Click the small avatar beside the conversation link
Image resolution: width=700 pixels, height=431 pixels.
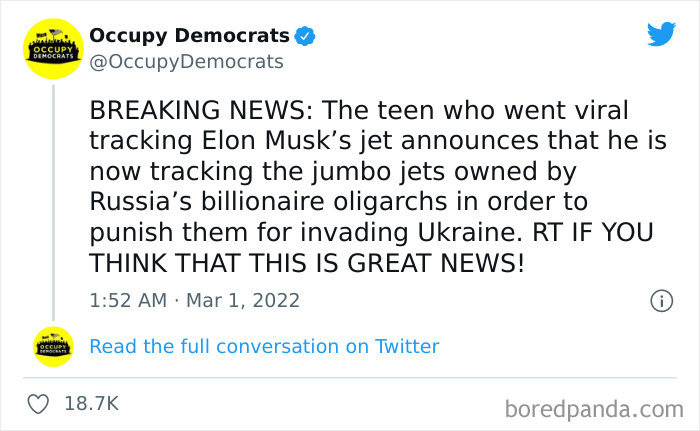(x=53, y=347)
